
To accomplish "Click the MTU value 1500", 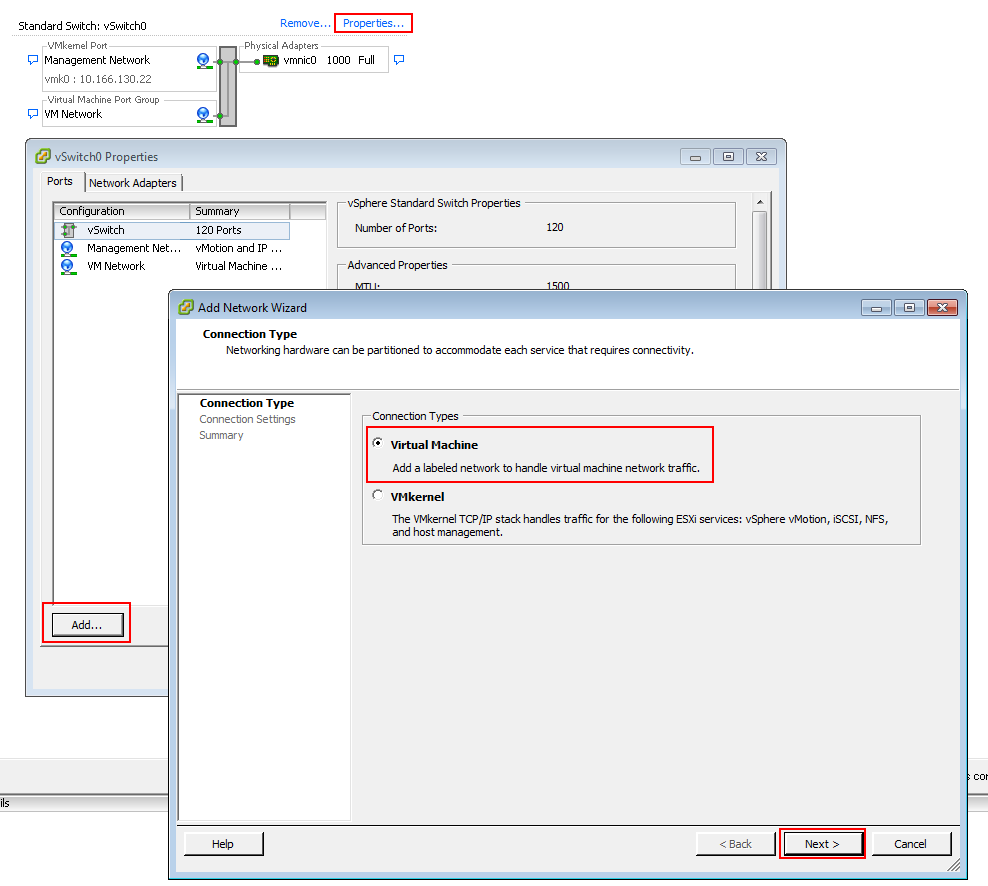I will tap(558, 285).
